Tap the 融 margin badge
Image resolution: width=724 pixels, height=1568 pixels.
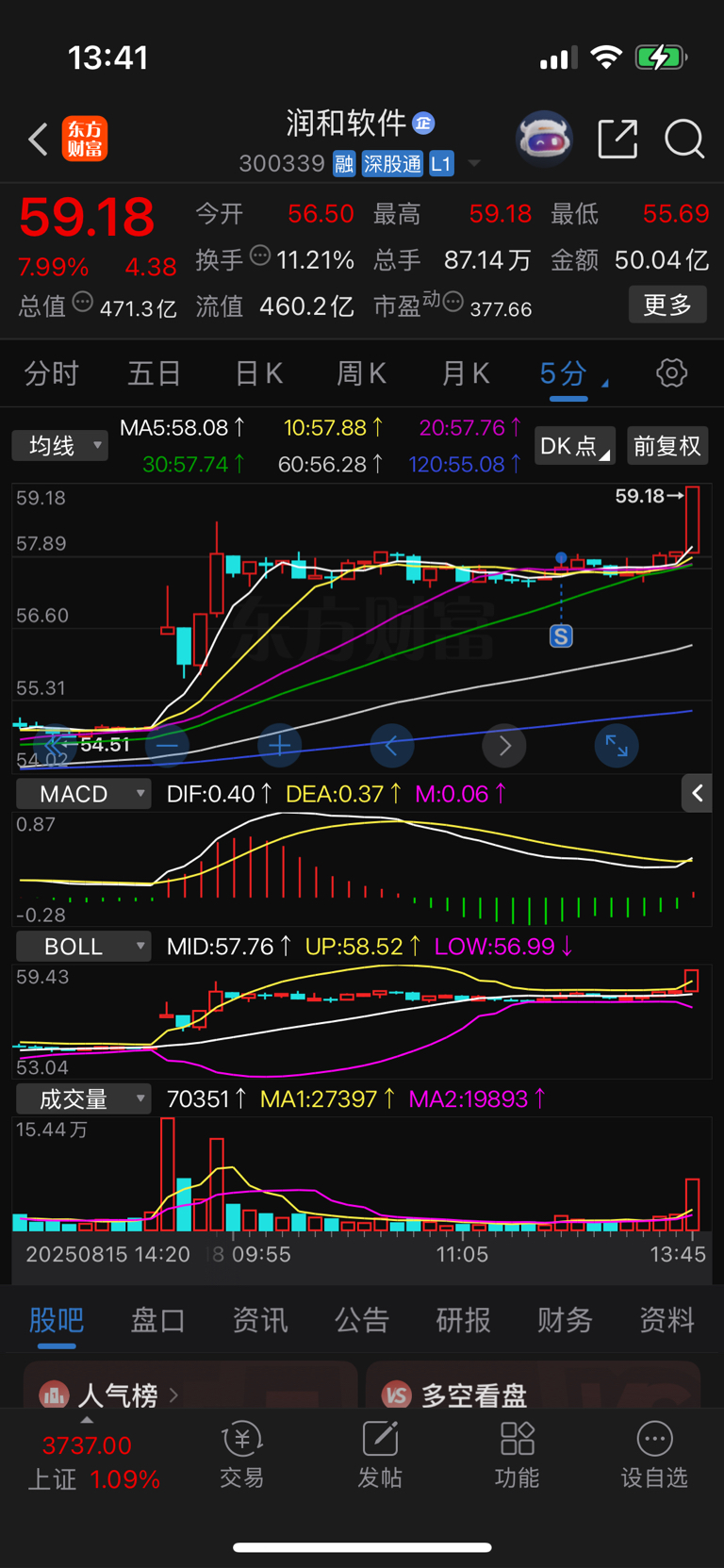tap(344, 164)
